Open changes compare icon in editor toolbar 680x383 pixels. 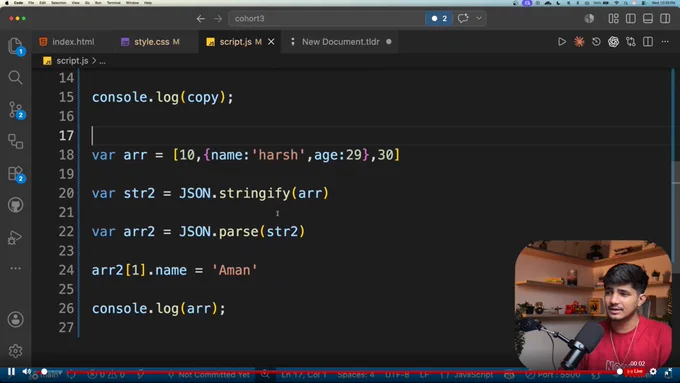[x=631, y=42]
